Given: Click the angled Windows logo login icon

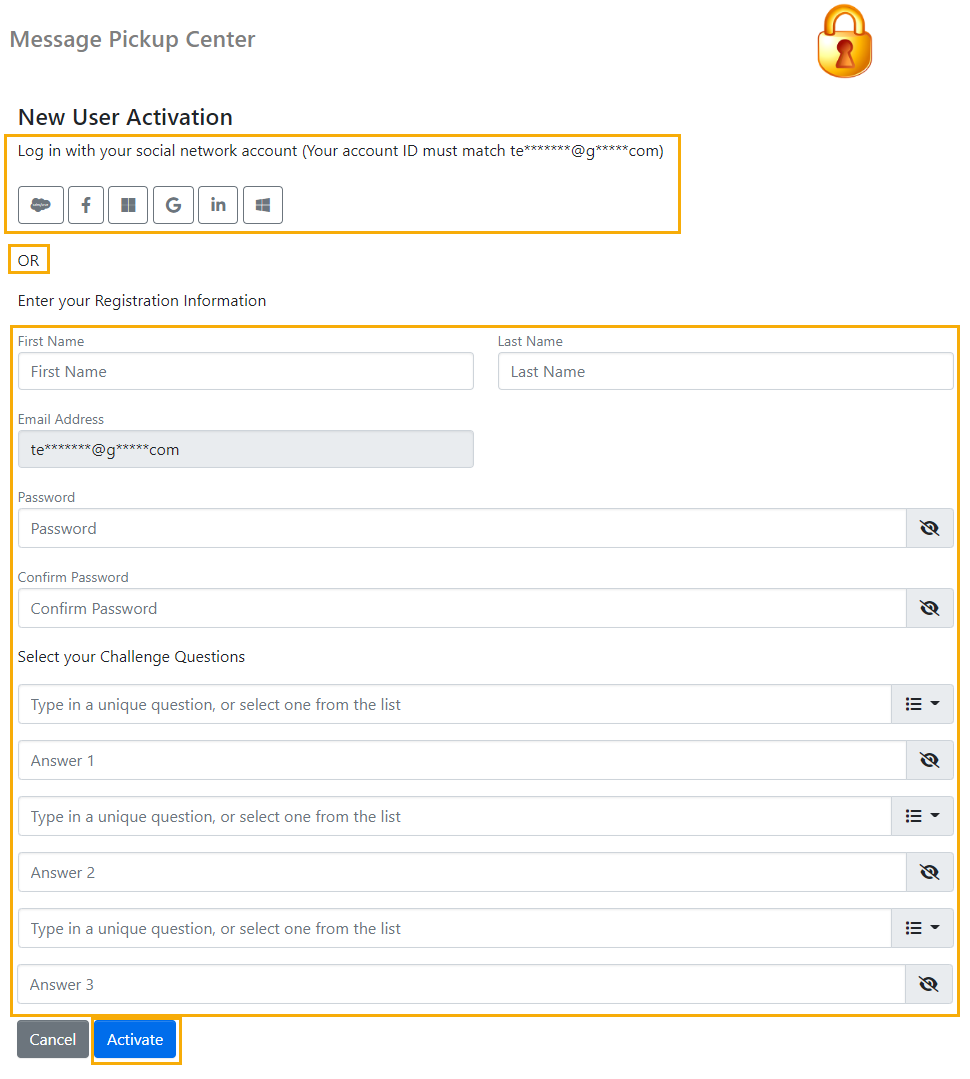Looking at the screenshot, I should 263,205.
